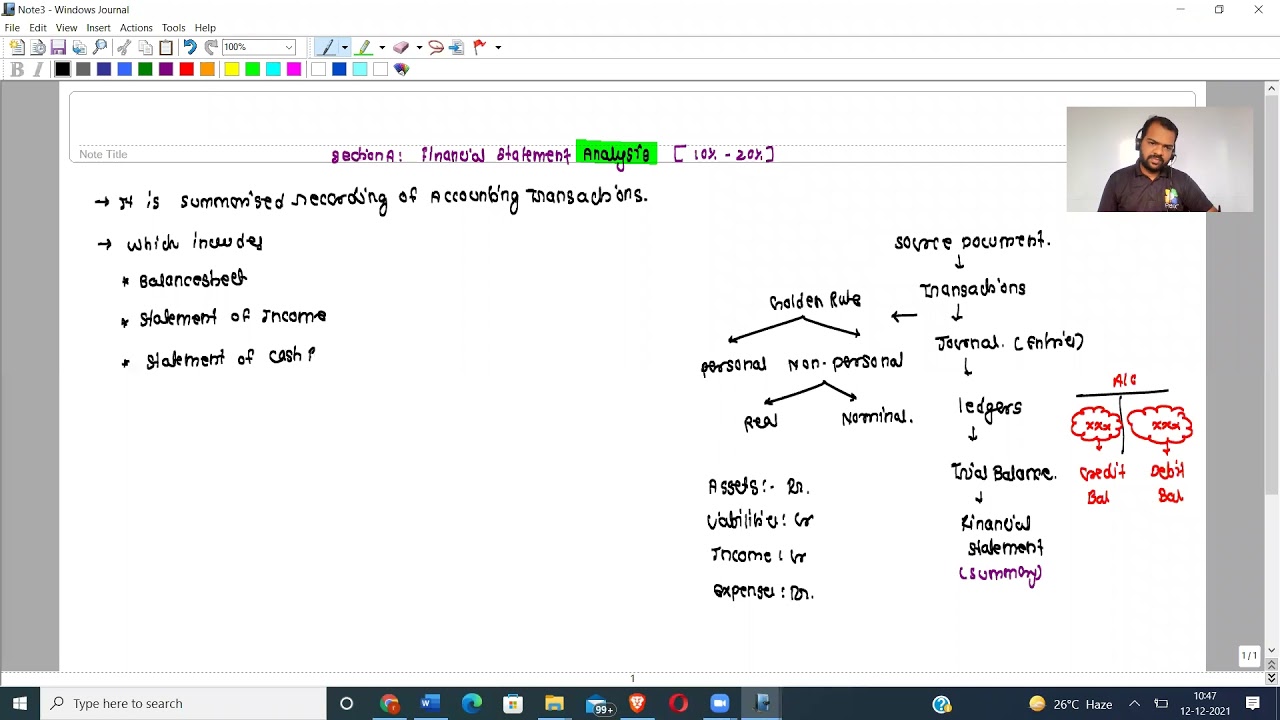This screenshot has width=1280, height=720.
Task: Select the Lasso selection tool
Action: pos(436,47)
